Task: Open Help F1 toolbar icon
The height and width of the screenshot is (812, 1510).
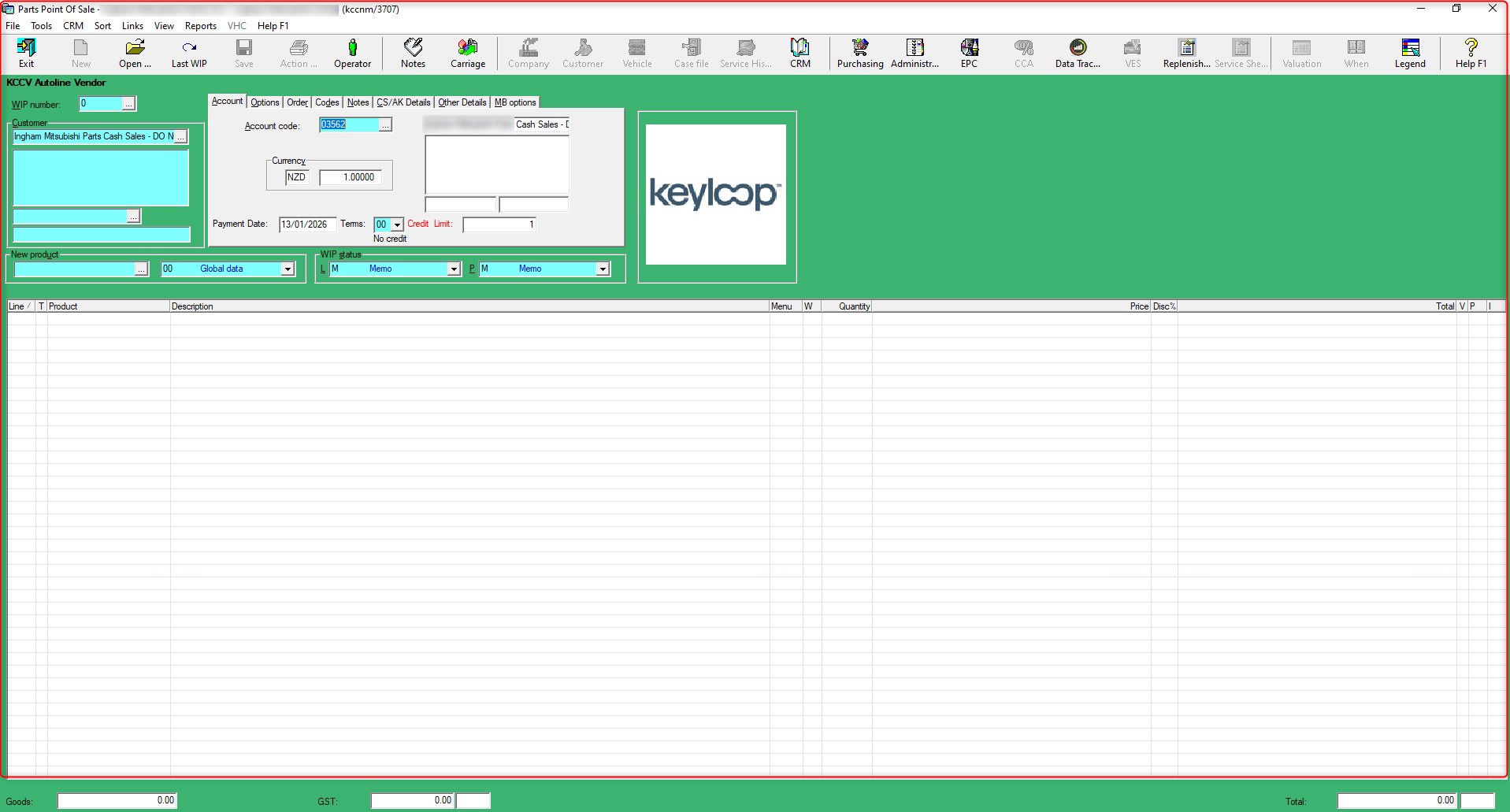Action: click(1471, 54)
